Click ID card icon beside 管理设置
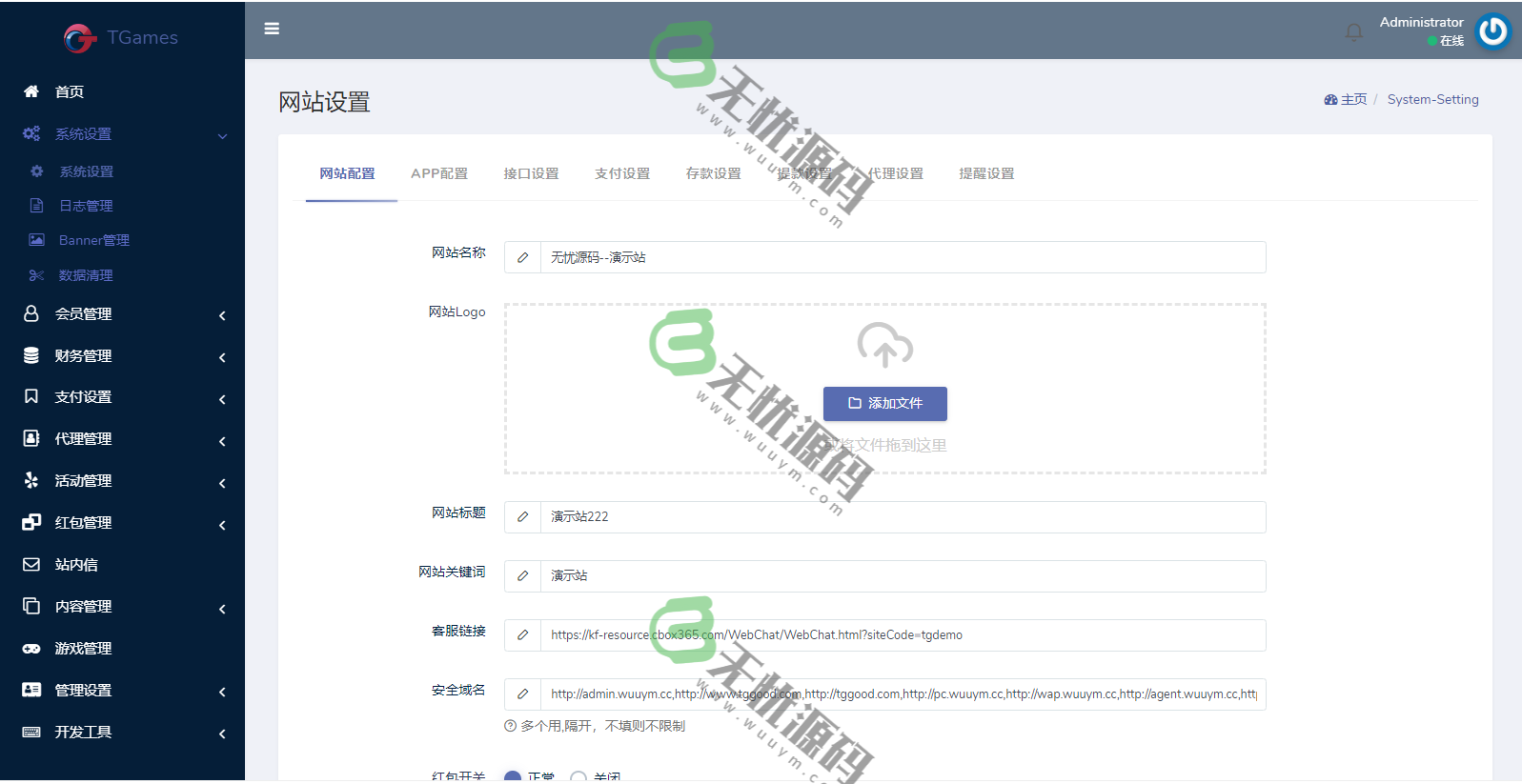Image resolution: width=1522 pixels, height=784 pixels. pos(31,690)
